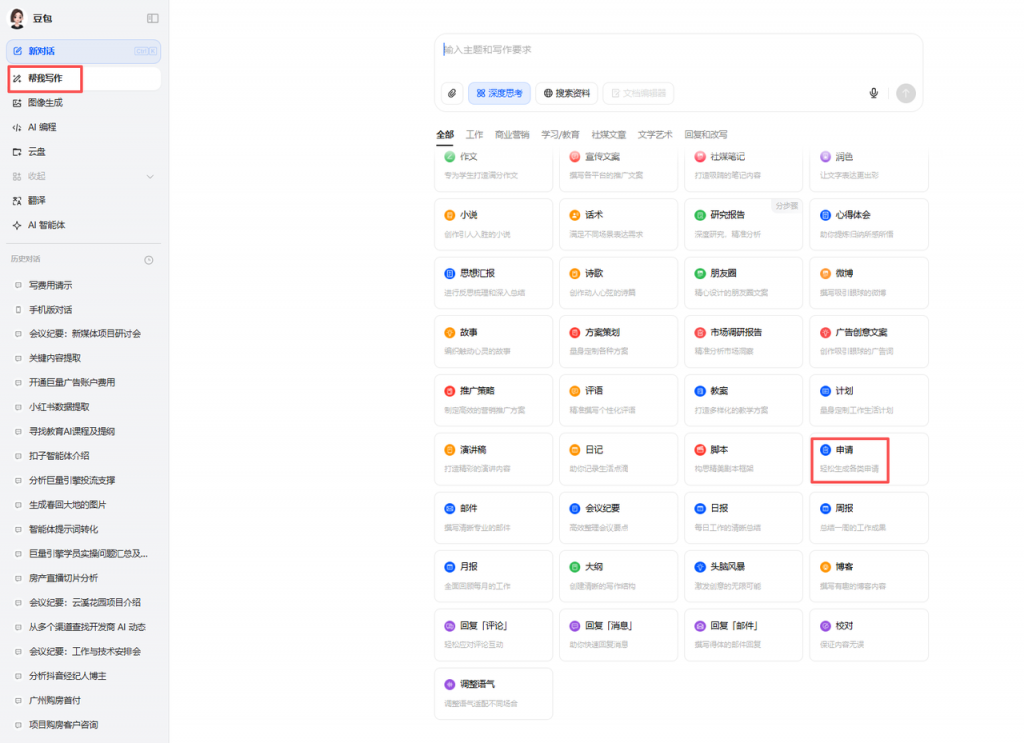1024x743 pixels.
Task: Click the paperclip attachment icon
Action: [x=452, y=93]
